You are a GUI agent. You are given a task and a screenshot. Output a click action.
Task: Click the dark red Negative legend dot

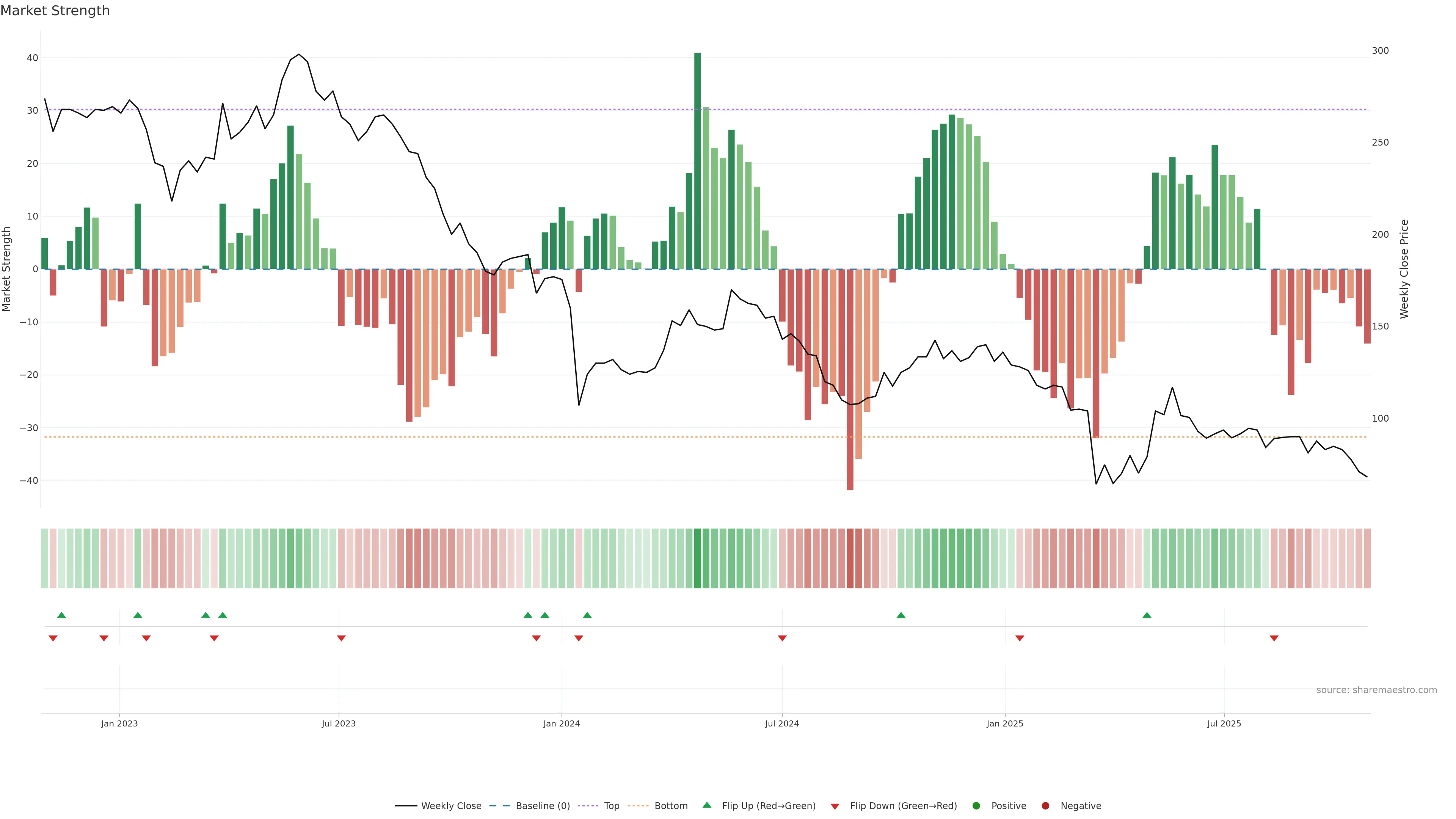(1045, 805)
